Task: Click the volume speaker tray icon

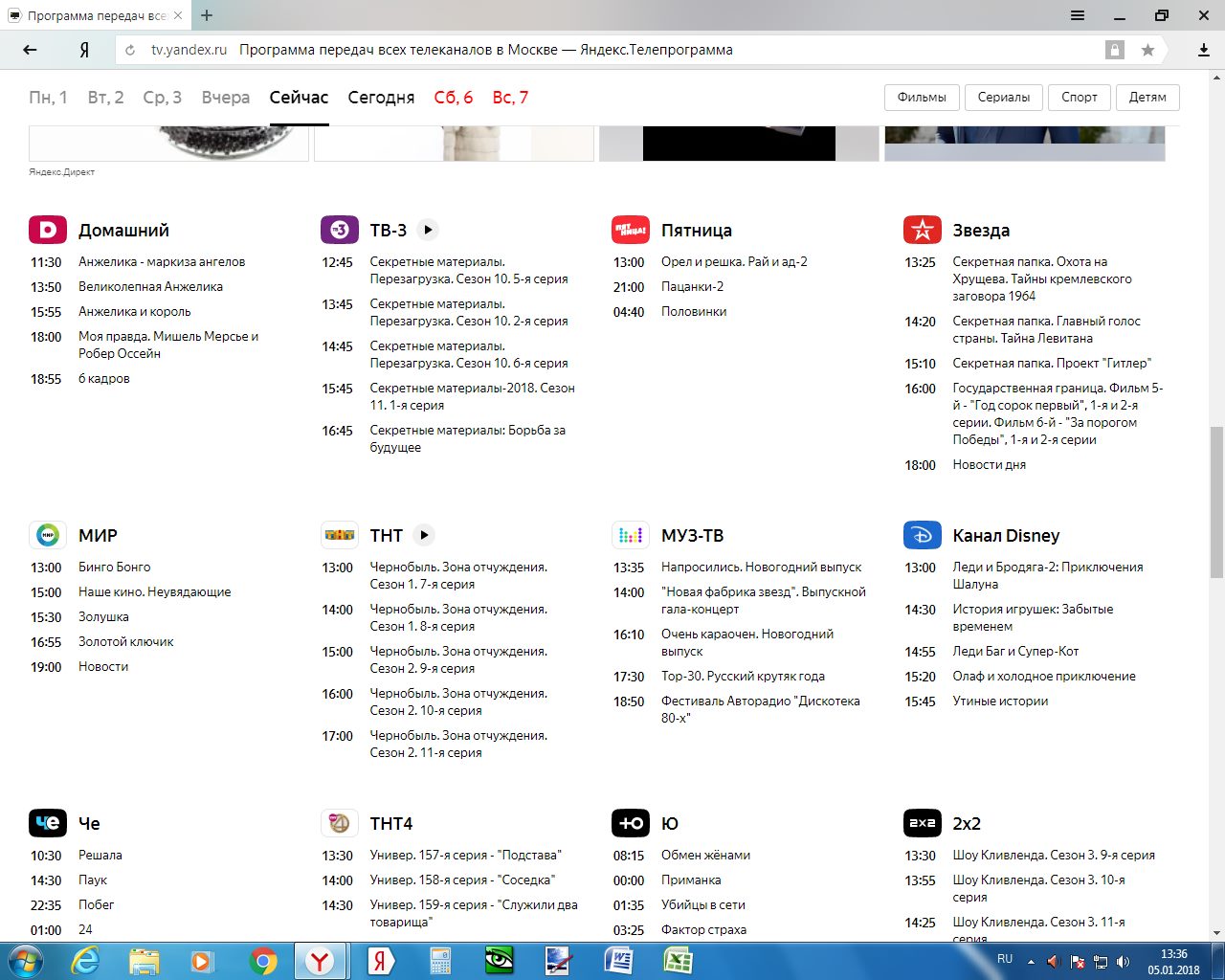Action: click(1123, 962)
